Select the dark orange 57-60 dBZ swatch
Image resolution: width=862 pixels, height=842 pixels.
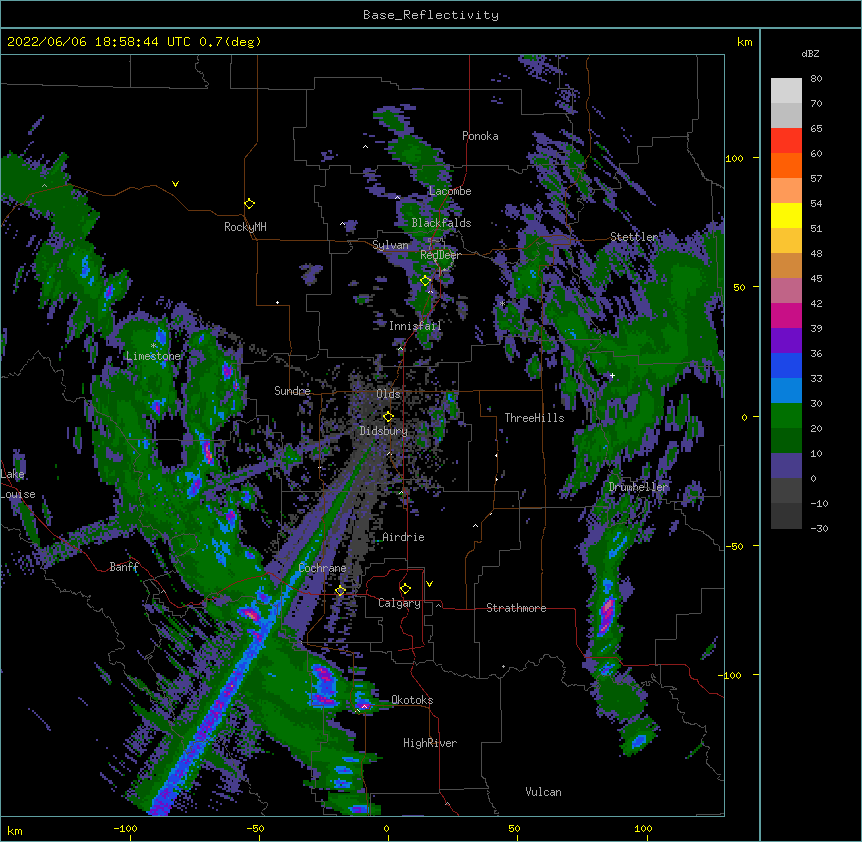coord(786,165)
